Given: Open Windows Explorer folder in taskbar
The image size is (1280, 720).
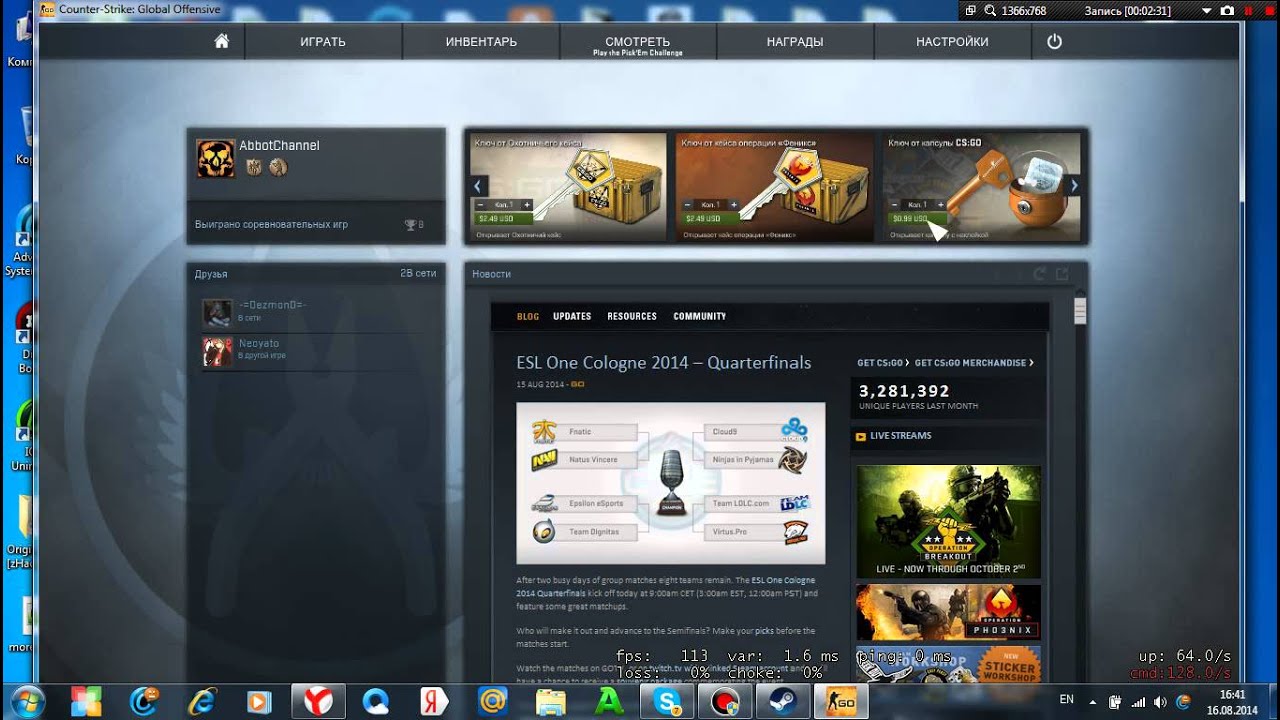Looking at the screenshot, I should tap(550, 702).
